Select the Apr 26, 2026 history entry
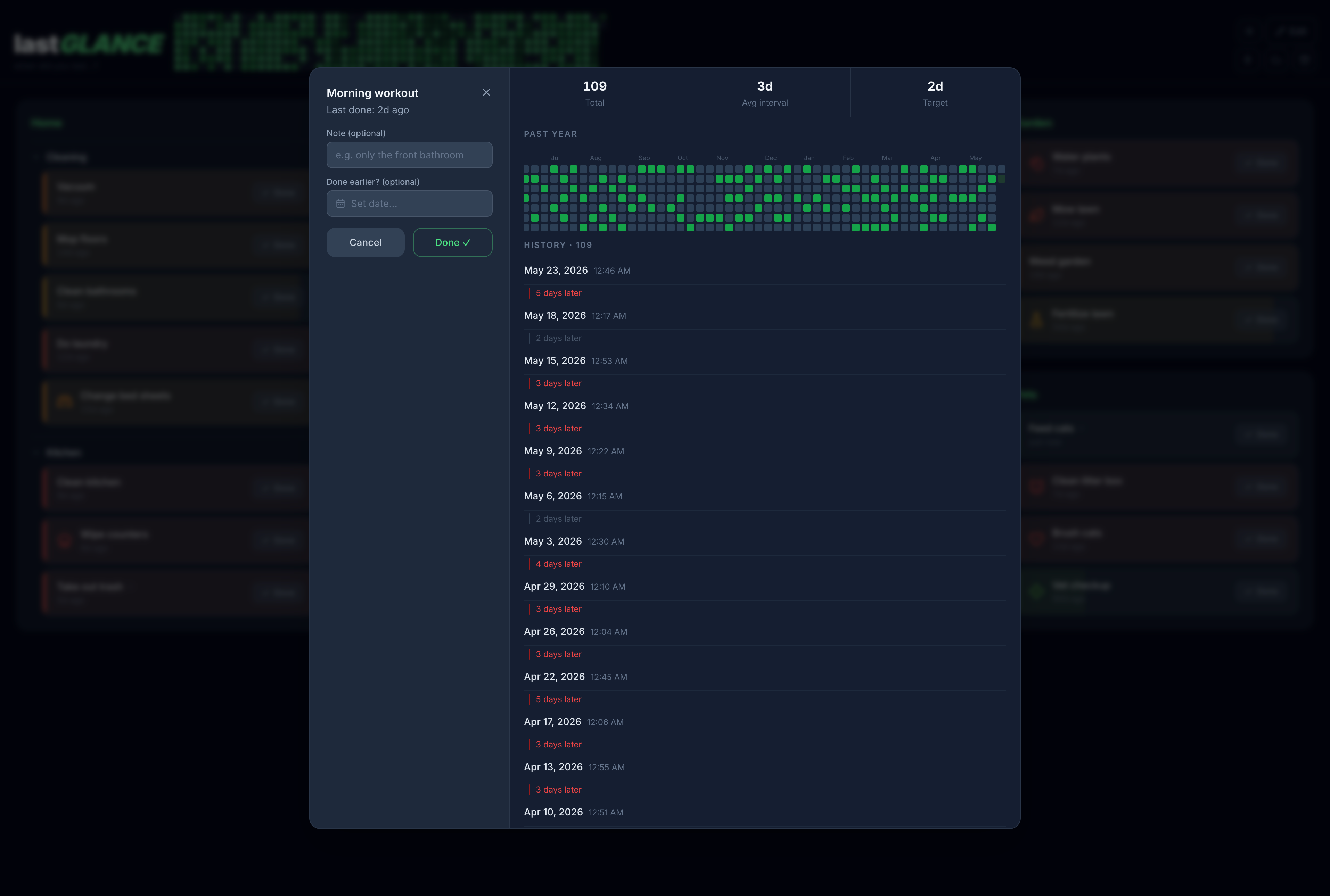This screenshot has height=896, width=1330. coord(765,631)
